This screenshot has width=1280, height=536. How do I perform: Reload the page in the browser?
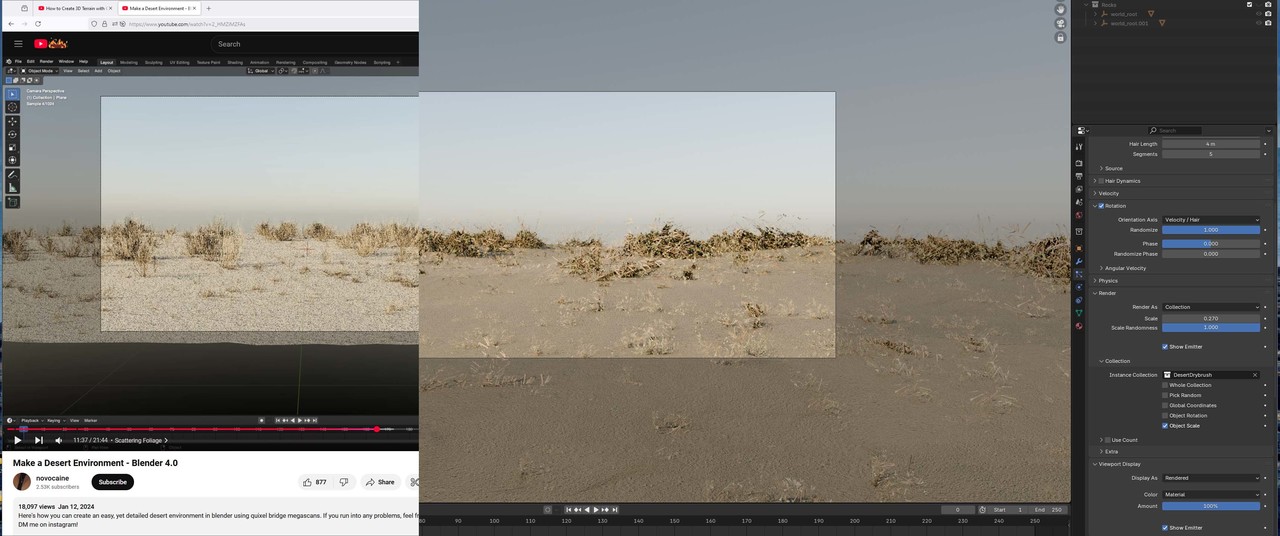pos(39,23)
